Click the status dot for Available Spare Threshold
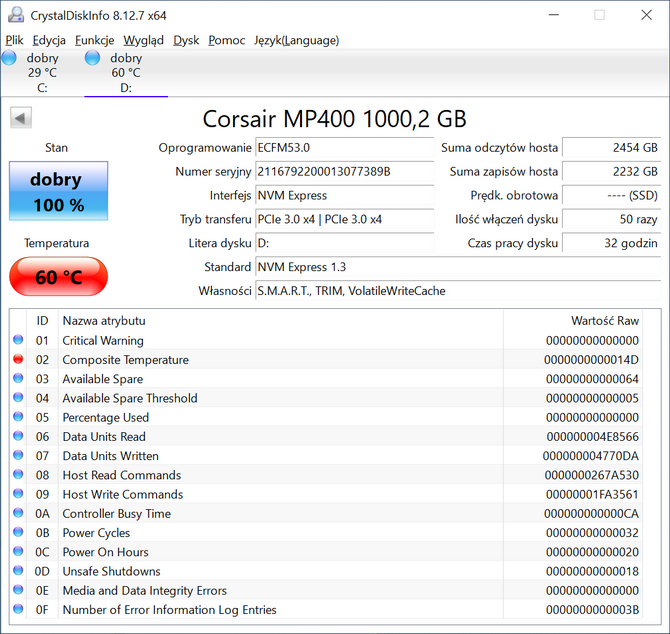 click(x=18, y=397)
